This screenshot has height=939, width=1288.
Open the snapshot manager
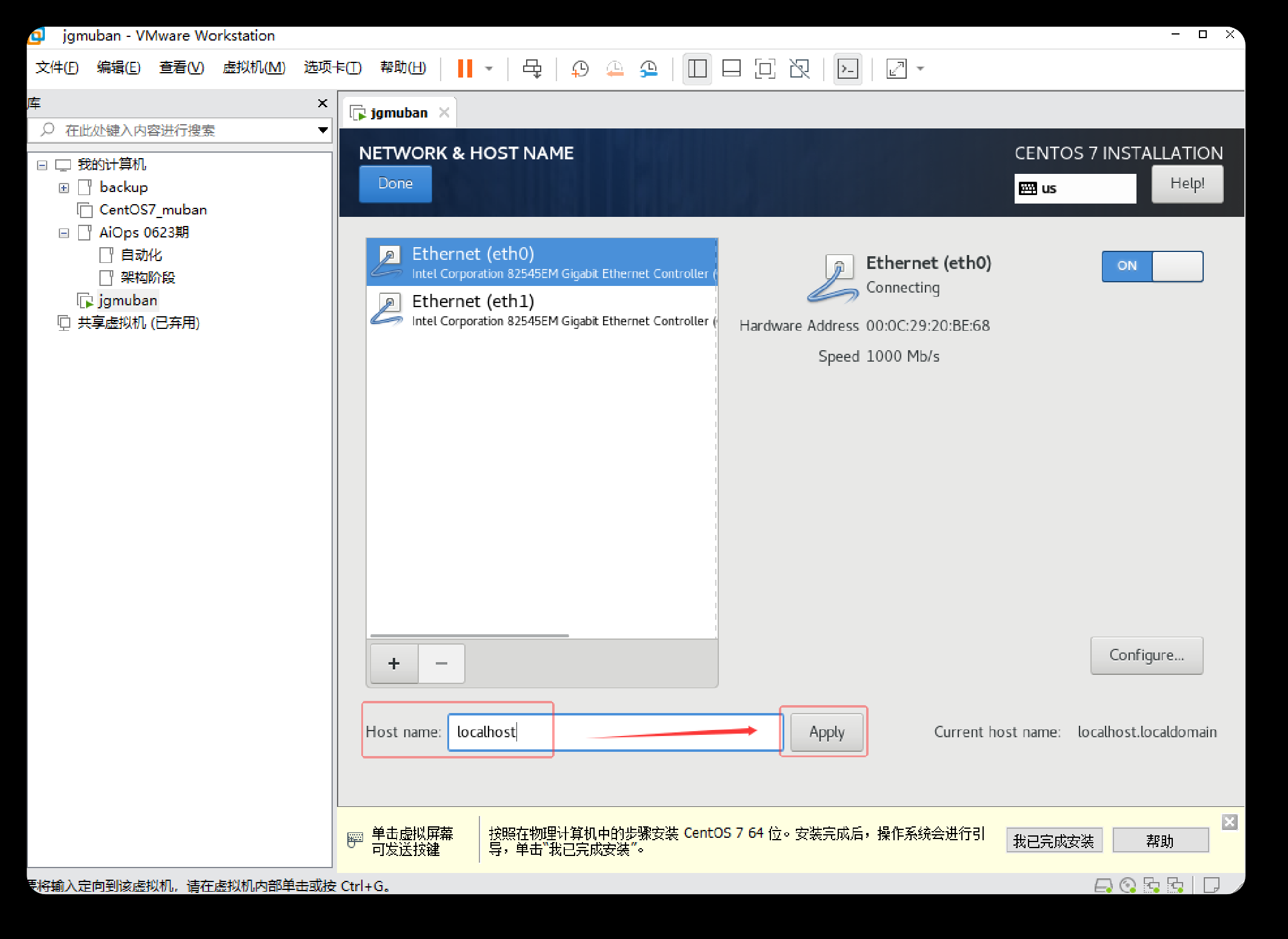click(649, 68)
